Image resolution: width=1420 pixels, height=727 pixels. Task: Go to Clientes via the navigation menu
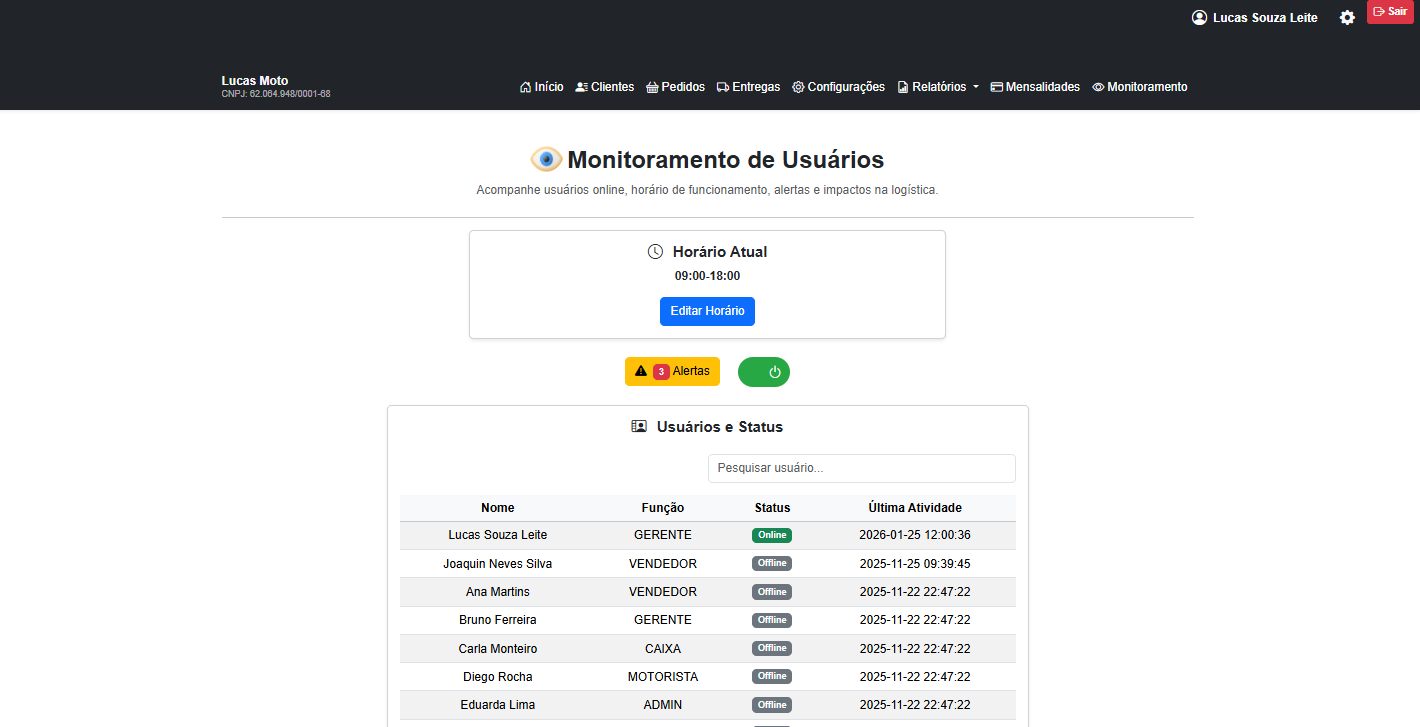tap(604, 87)
